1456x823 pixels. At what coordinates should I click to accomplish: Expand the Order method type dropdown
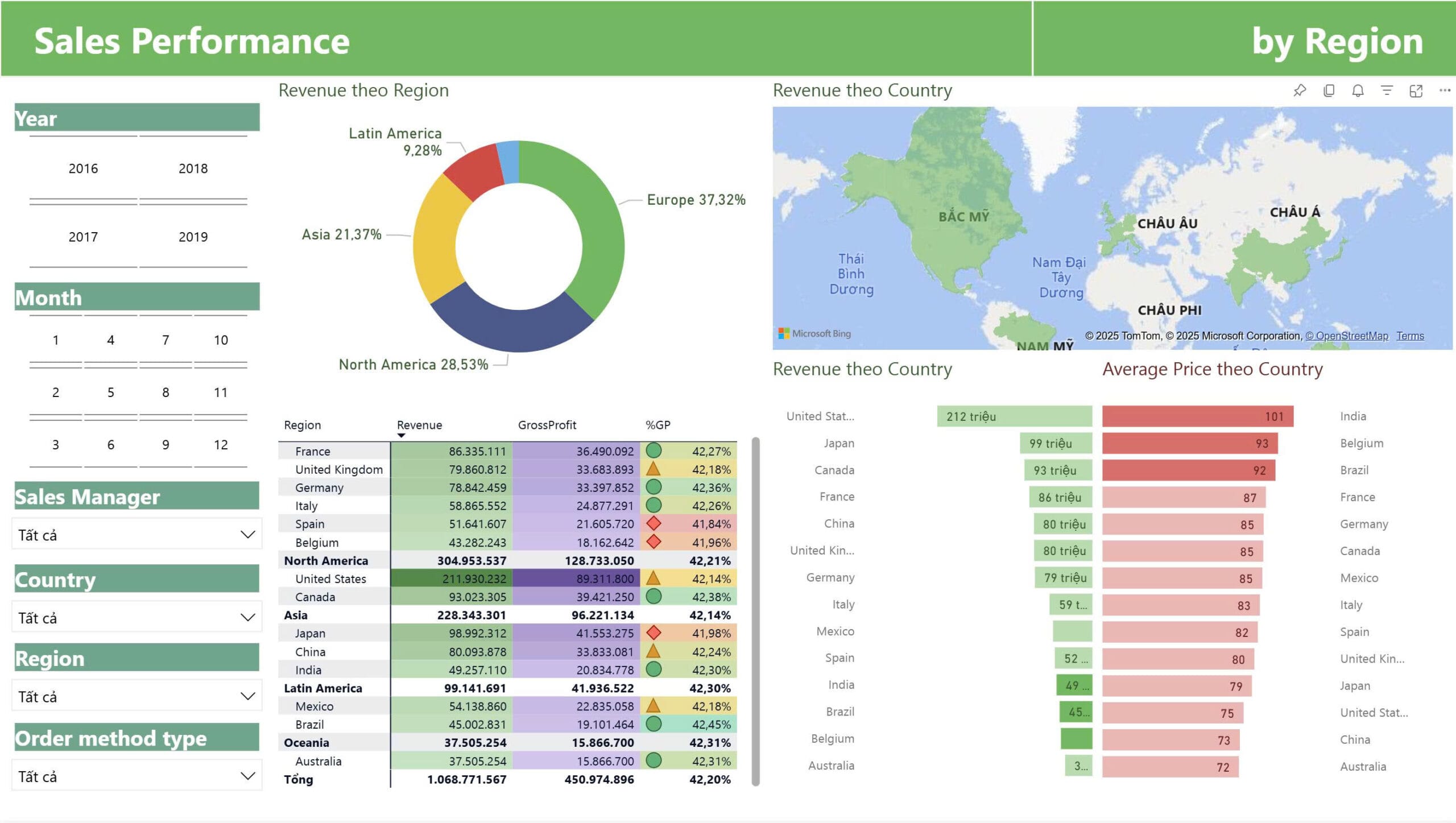pos(247,775)
